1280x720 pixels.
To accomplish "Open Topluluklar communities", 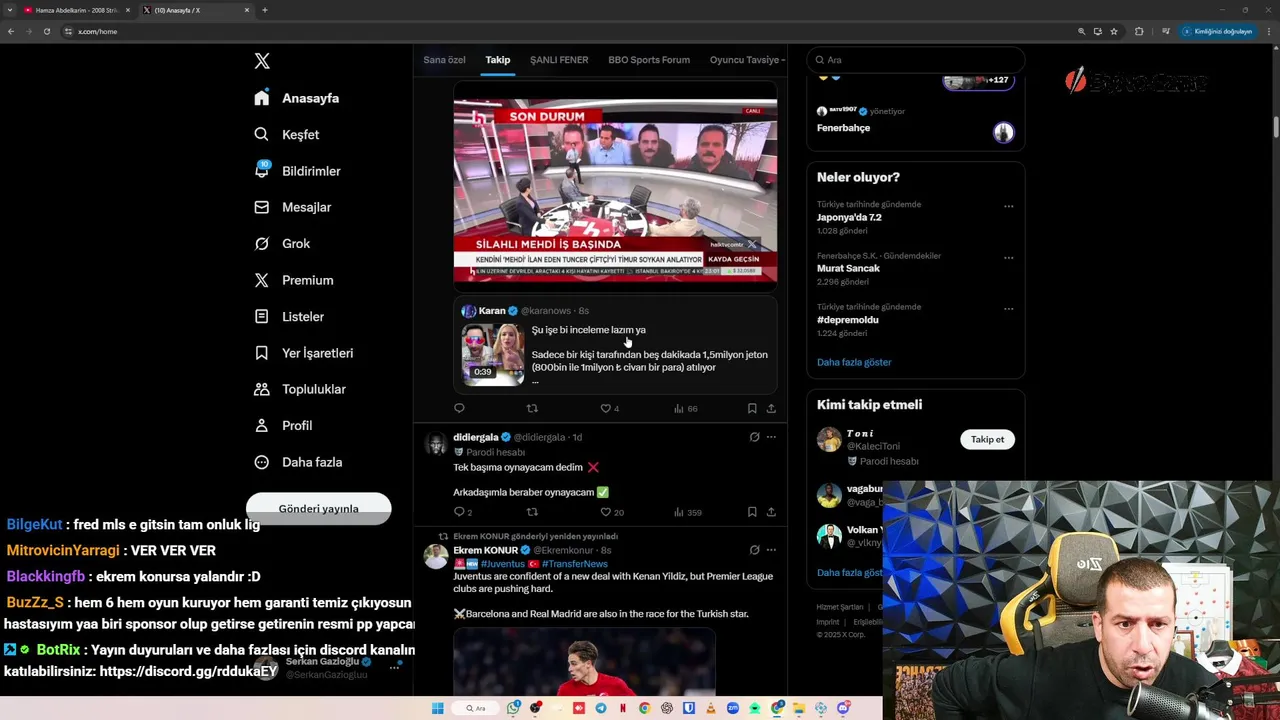I will pyautogui.click(x=300, y=389).
